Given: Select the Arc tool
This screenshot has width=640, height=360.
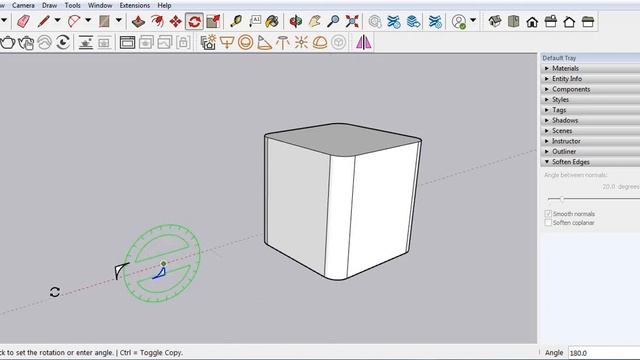Looking at the screenshot, I should [74, 21].
